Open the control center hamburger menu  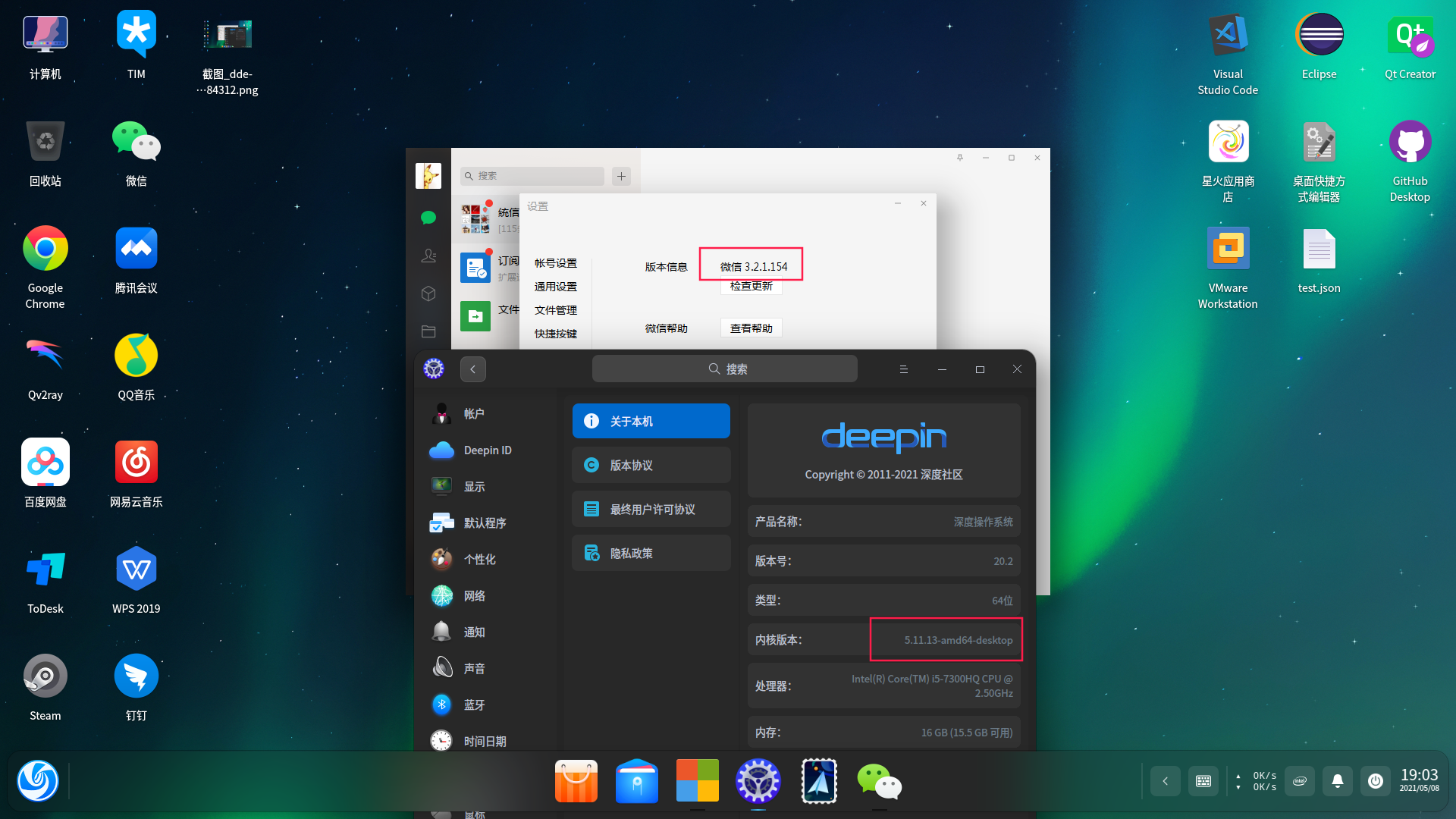click(x=903, y=369)
